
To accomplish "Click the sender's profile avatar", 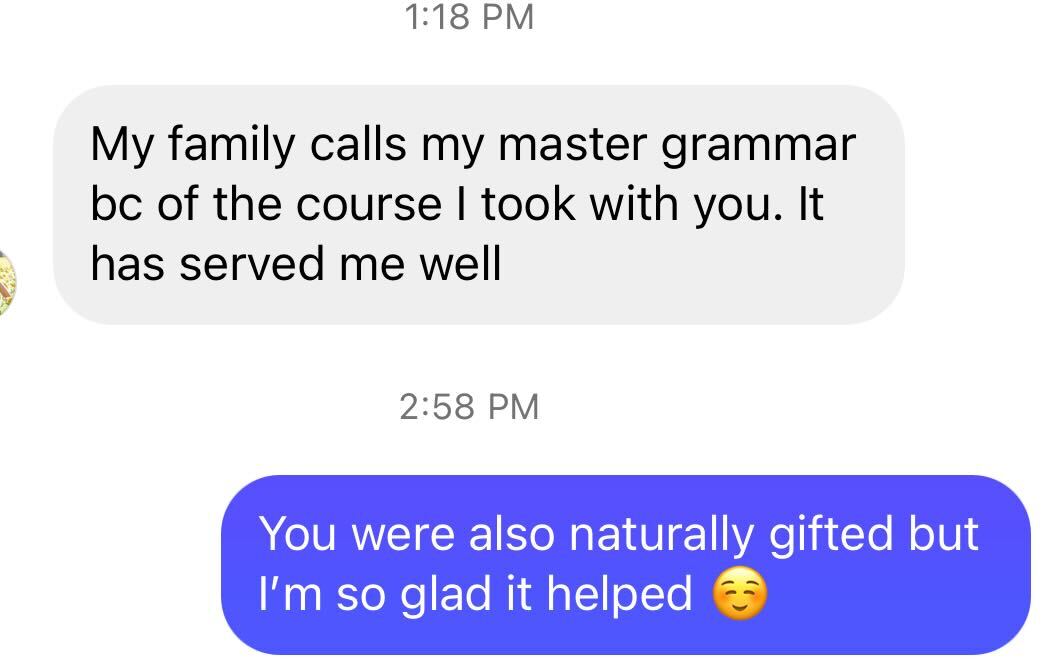I will click(8, 281).
